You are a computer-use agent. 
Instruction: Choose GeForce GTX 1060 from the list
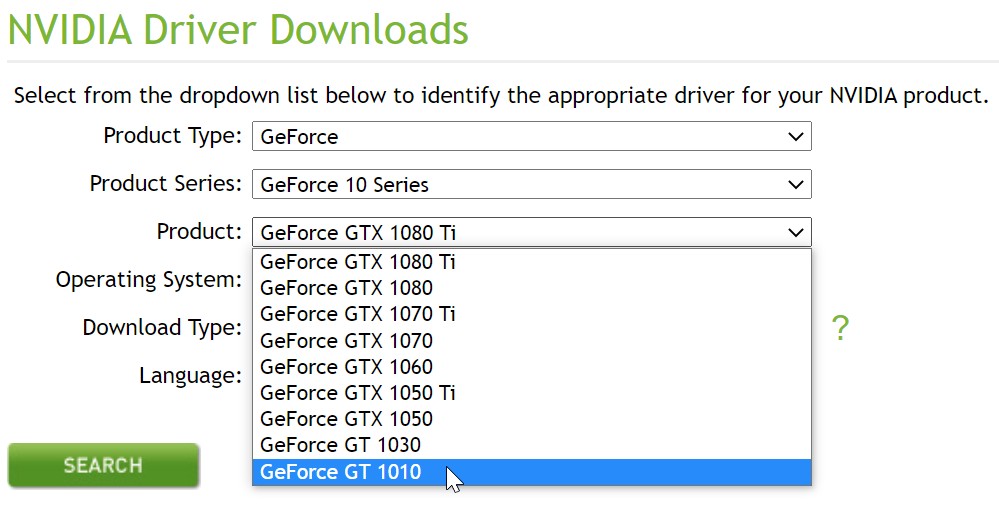[346, 367]
